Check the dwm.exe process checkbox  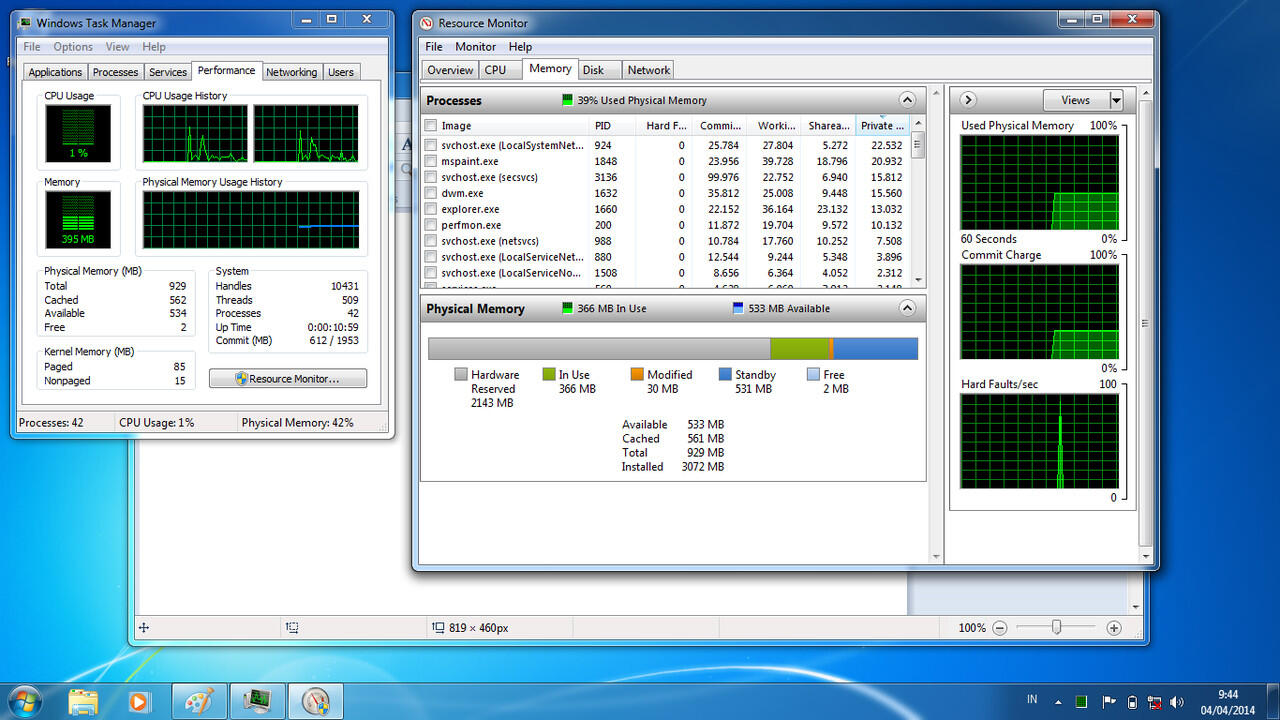[431, 193]
